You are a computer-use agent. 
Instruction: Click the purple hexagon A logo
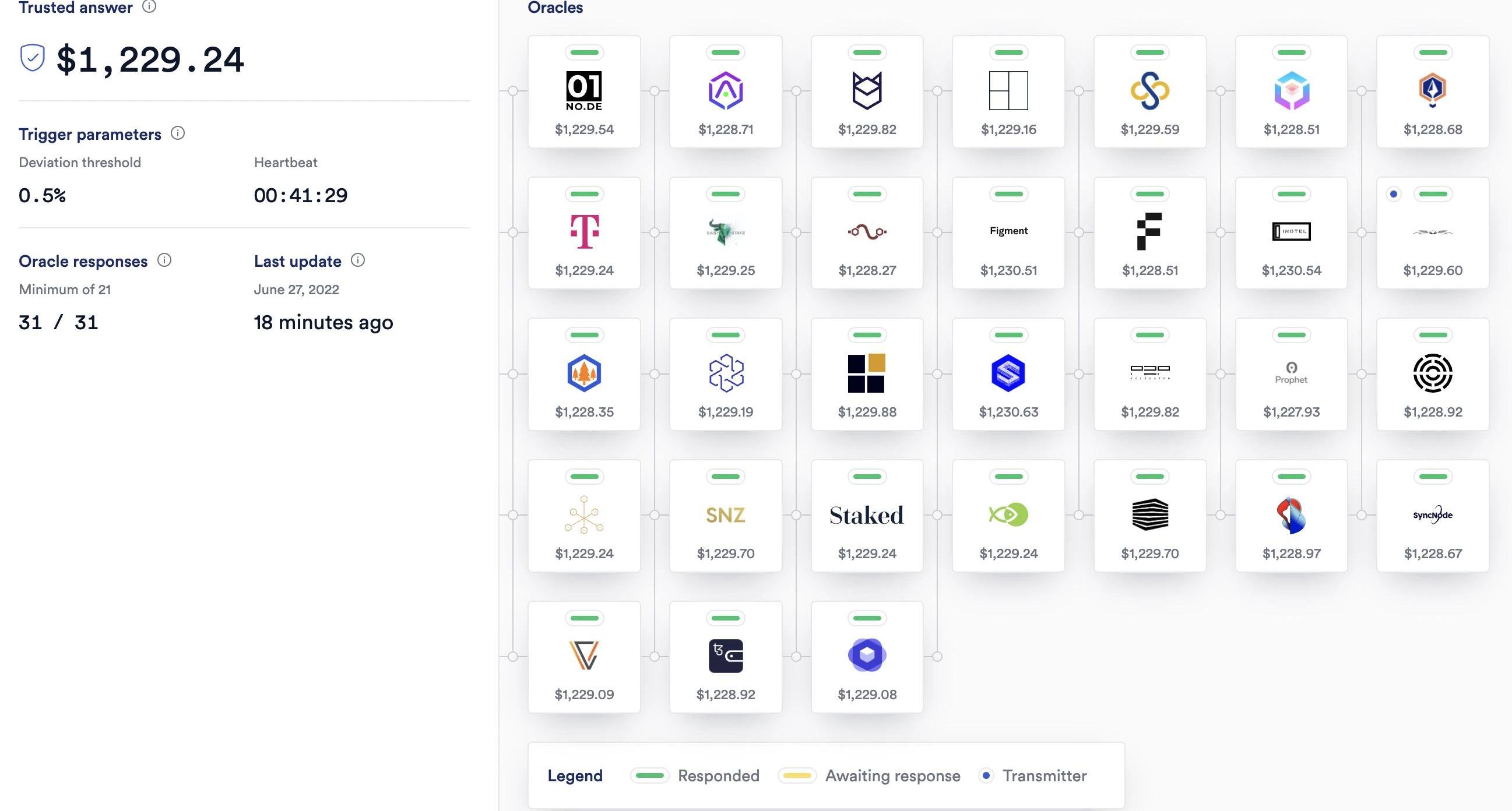[726, 90]
